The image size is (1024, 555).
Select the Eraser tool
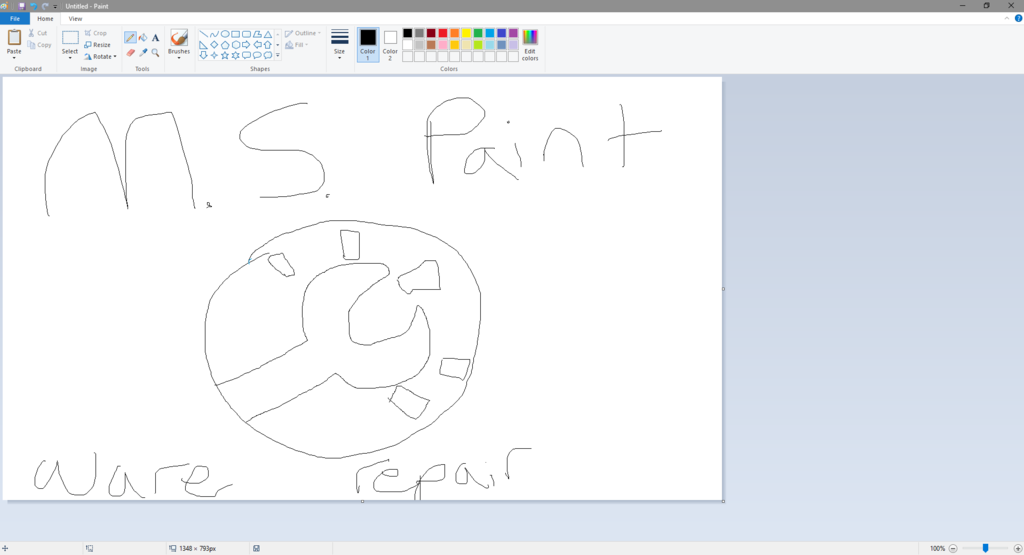click(x=130, y=52)
